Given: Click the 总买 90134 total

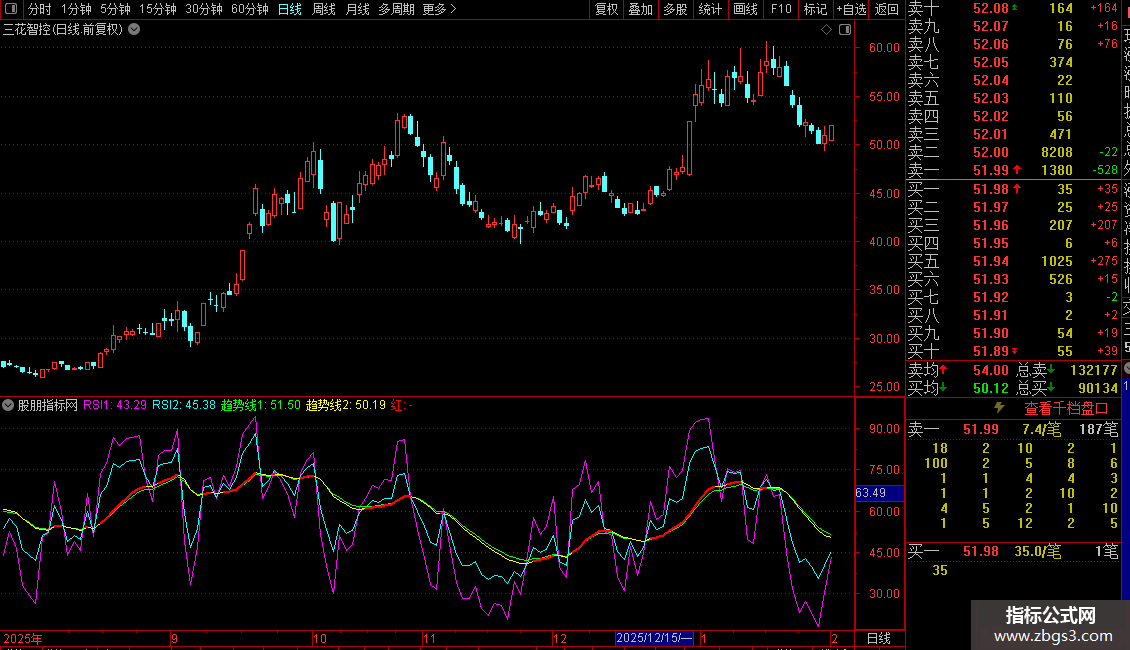Looking at the screenshot, I should [x=1098, y=388].
